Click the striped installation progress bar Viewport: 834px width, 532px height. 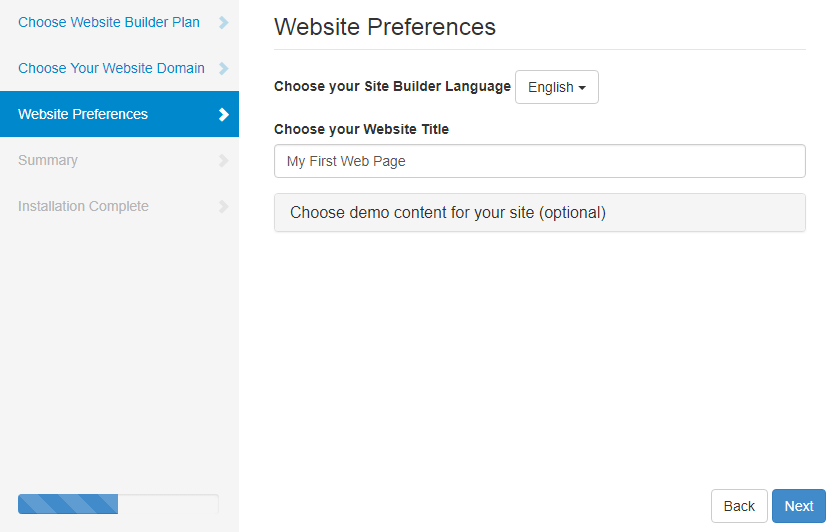click(x=118, y=504)
